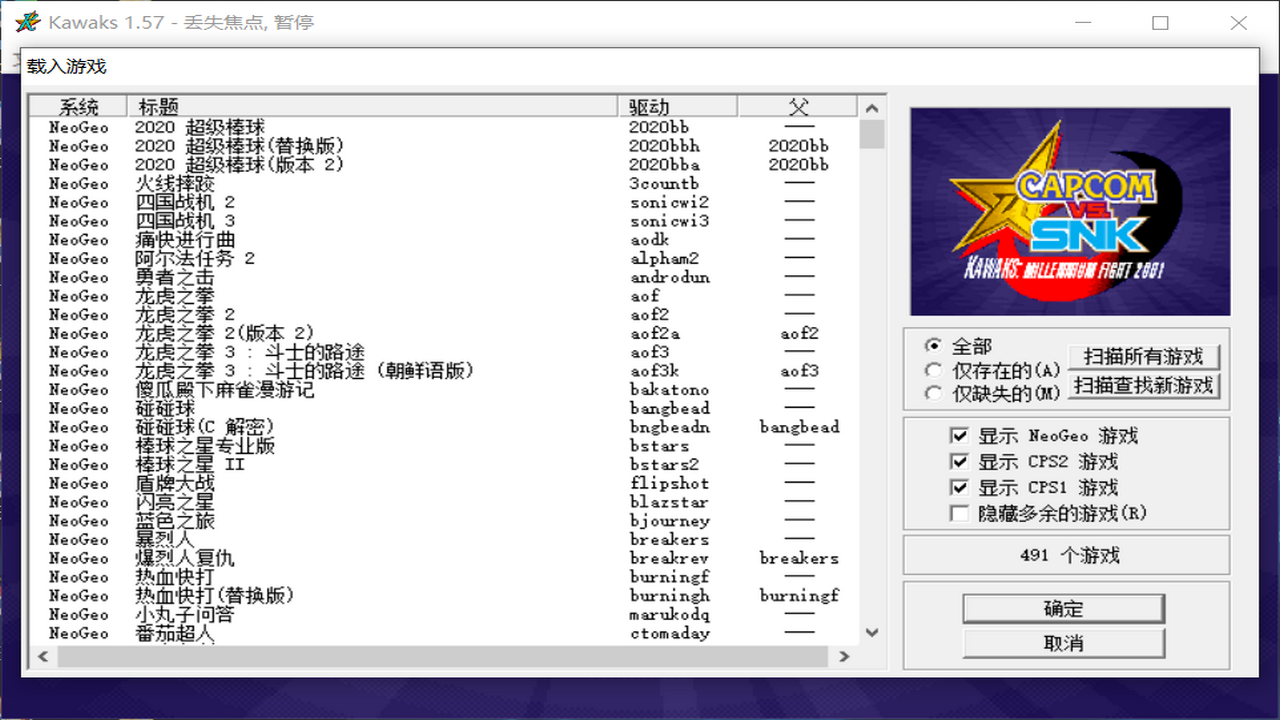This screenshot has width=1280, height=720.
Task: Enable 隐藏多余的游戏(R)
Action: pyautogui.click(x=960, y=514)
